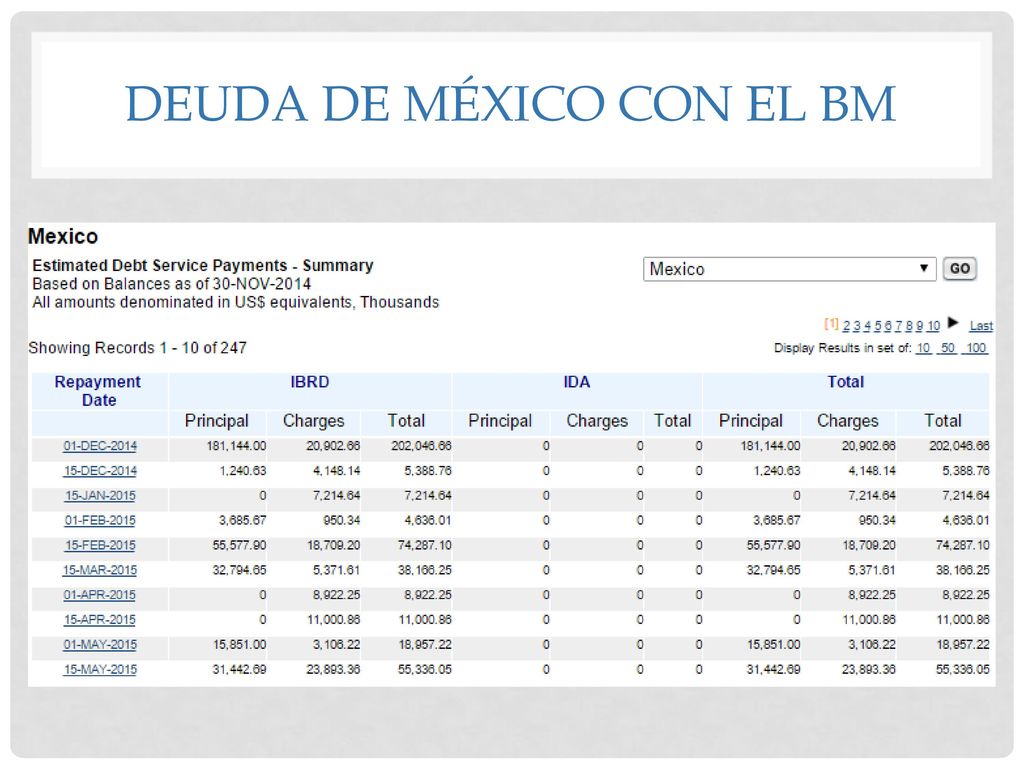Go to next pages with the arrow icon
This screenshot has height=768, width=1024.
pos(953,323)
